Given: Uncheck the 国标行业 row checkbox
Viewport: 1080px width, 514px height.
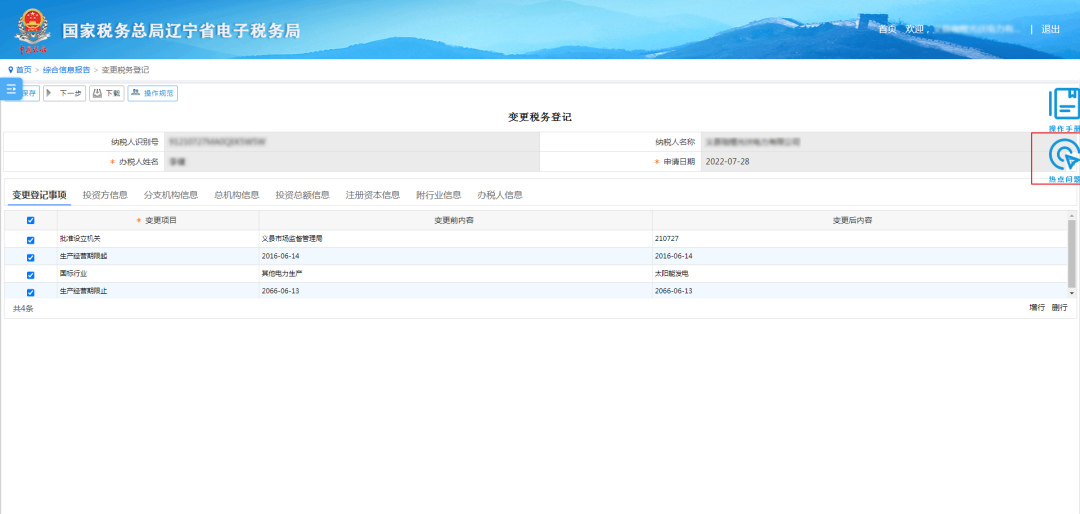Looking at the screenshot, I should pyautogui.click(x=30, y=274).
